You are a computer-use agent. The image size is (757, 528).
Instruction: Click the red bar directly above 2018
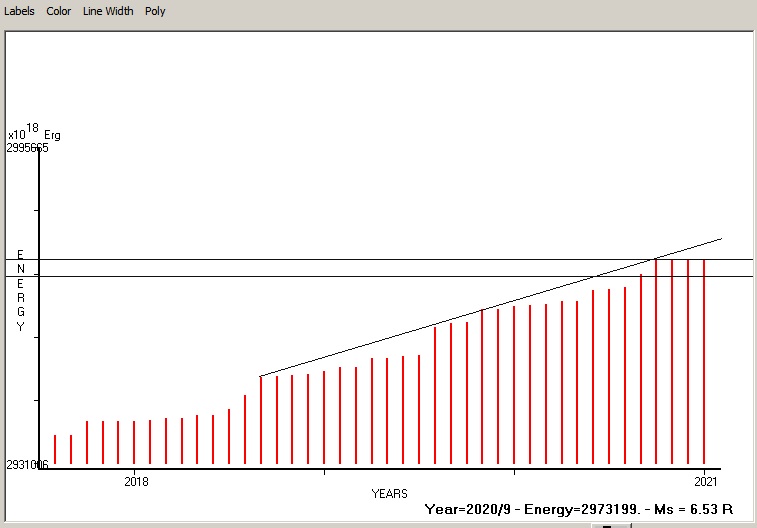click(x=134, y=442)
